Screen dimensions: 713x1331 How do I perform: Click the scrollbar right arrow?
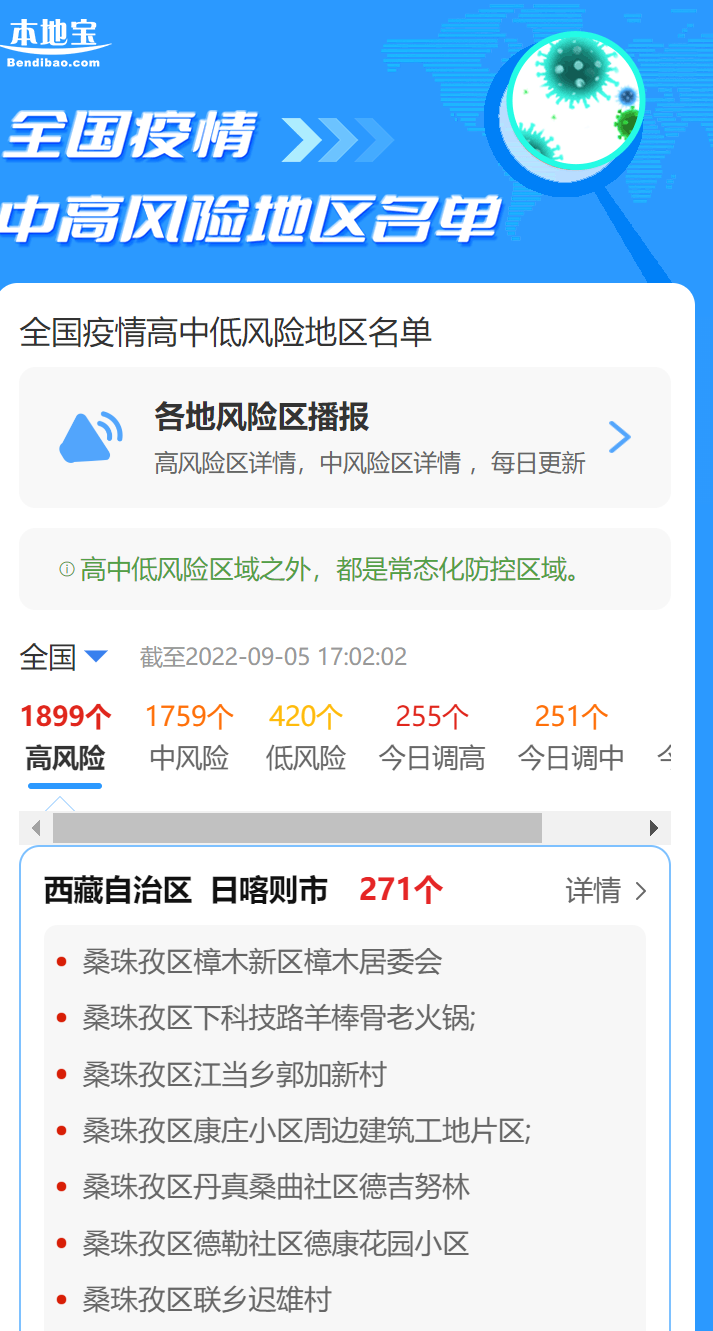[654, 828]
